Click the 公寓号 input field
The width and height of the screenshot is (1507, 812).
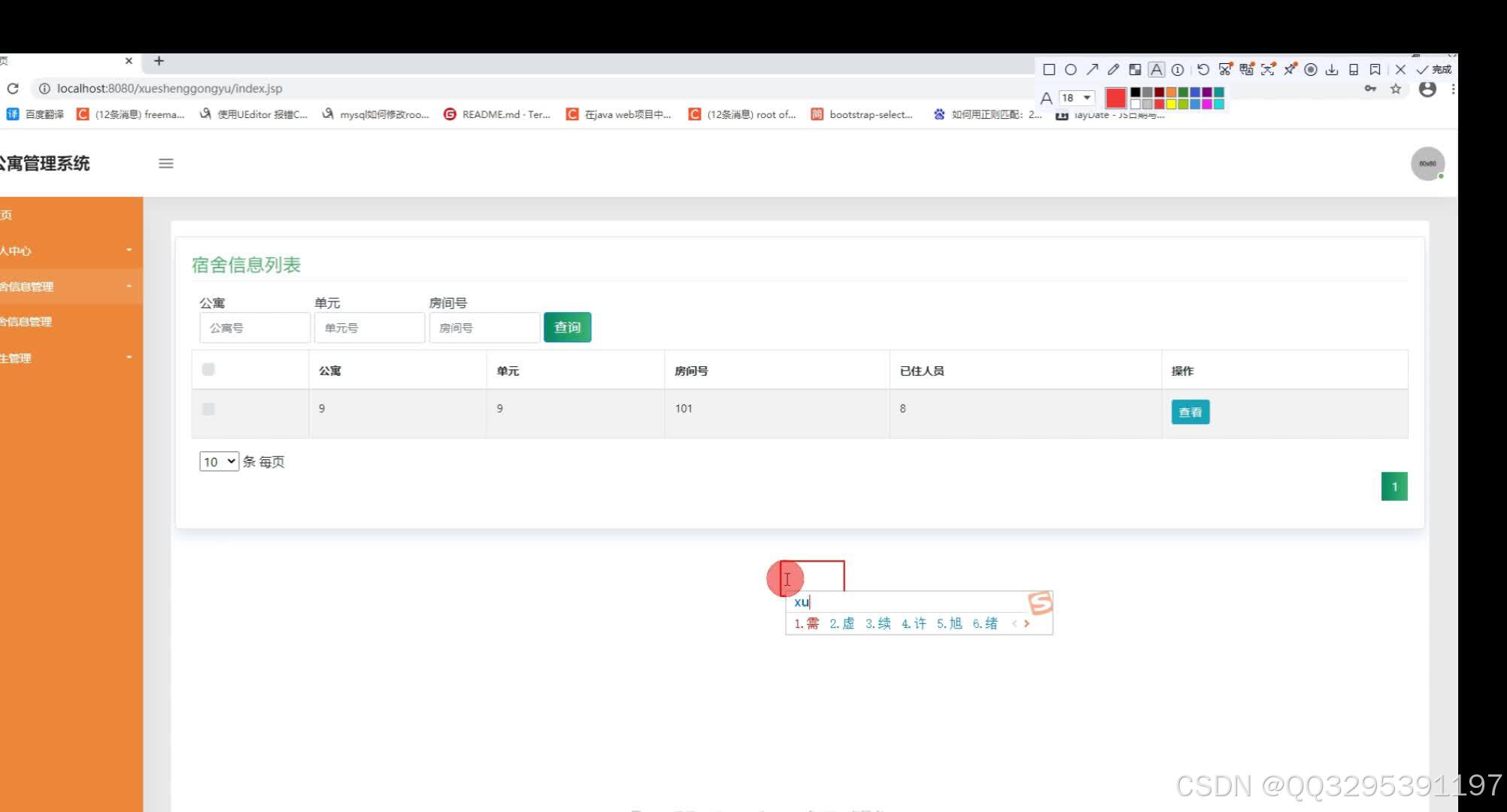click(255, 328)
